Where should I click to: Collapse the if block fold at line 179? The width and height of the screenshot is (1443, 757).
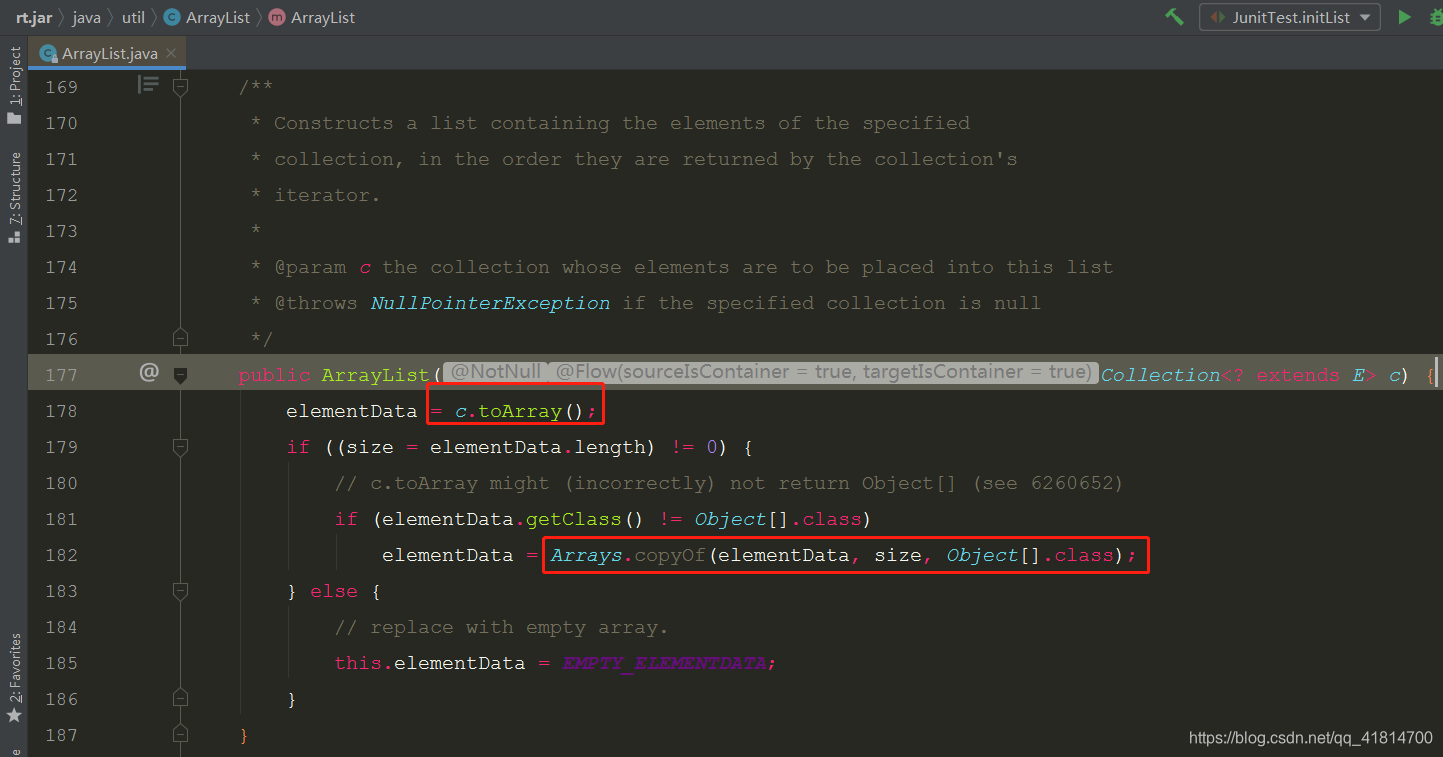[x=180, y=447]
